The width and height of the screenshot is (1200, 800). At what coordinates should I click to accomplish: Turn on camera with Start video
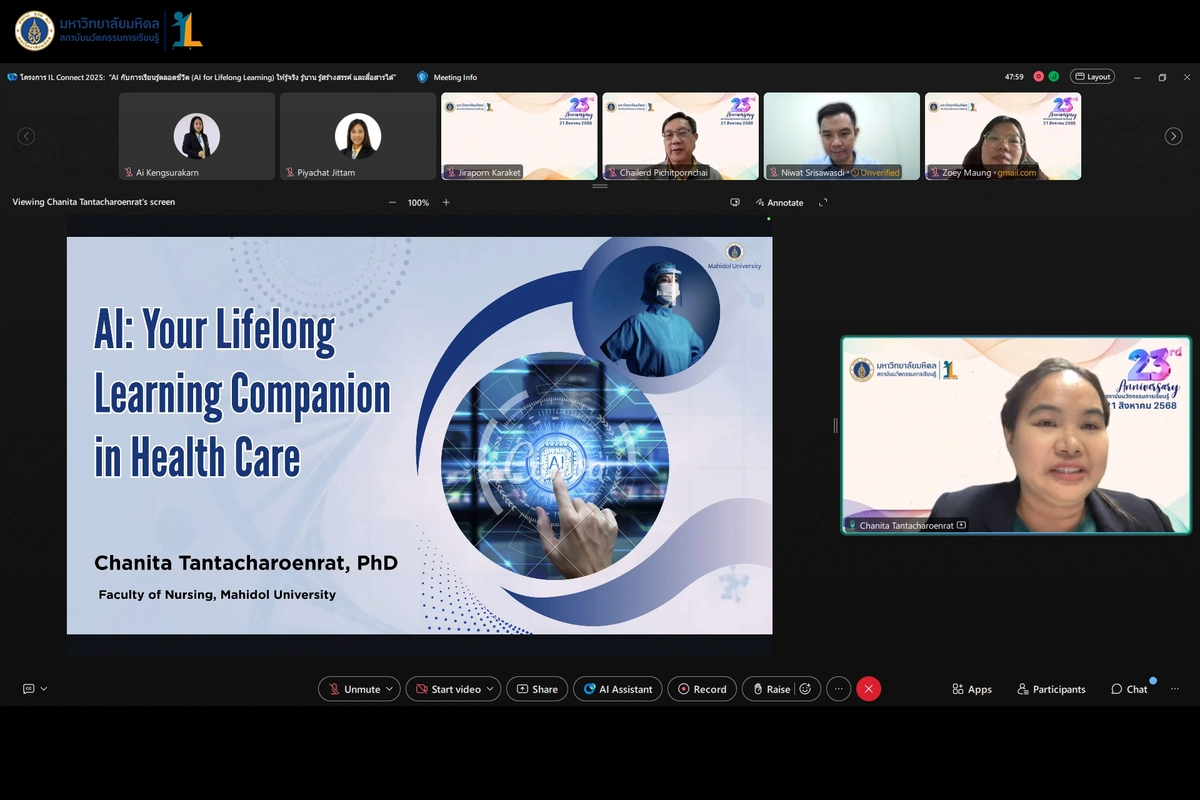point(447,689)
